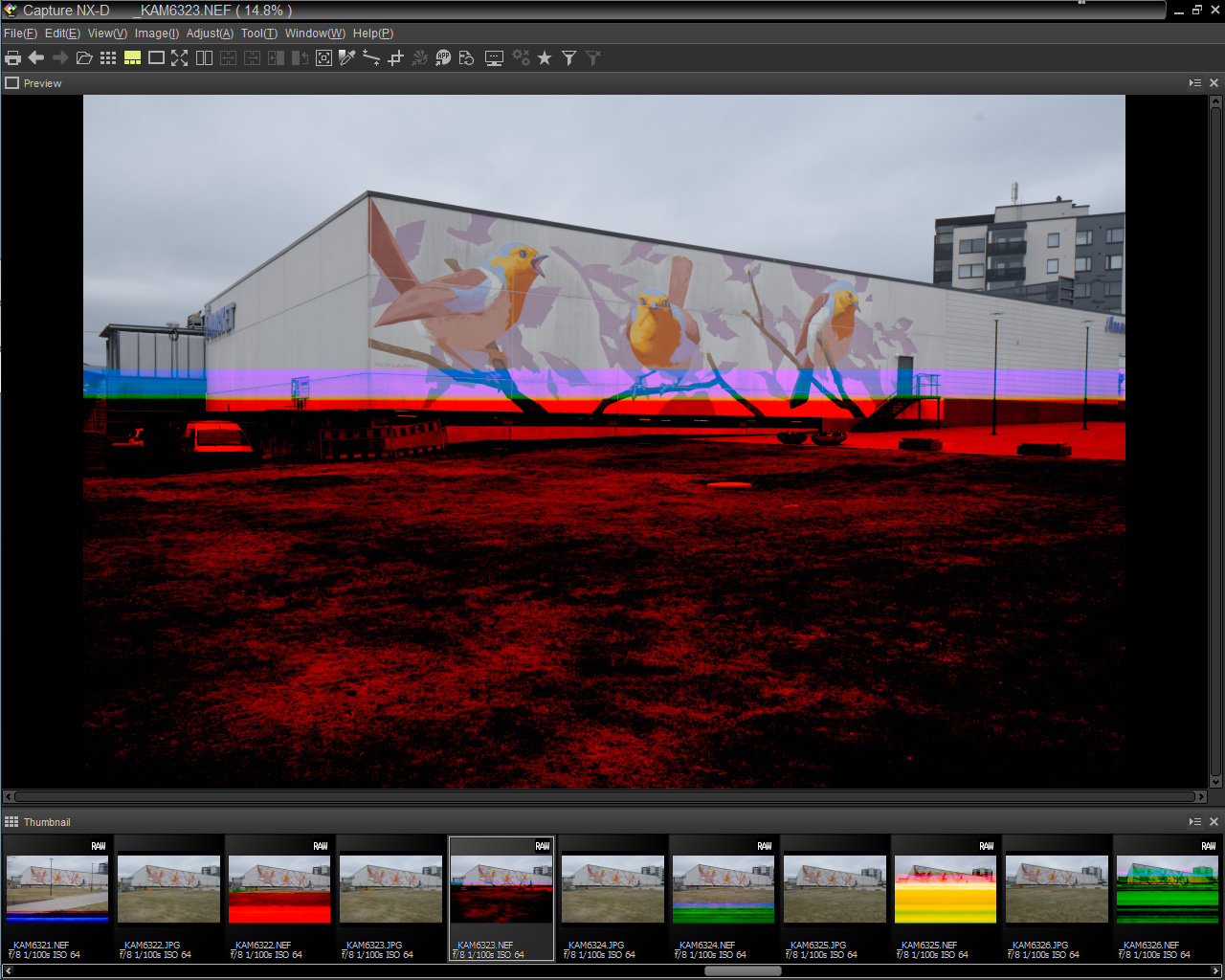Click thumbnail strip scroll right arrow
The image size is (1225, 980).
click(1216, 970)
